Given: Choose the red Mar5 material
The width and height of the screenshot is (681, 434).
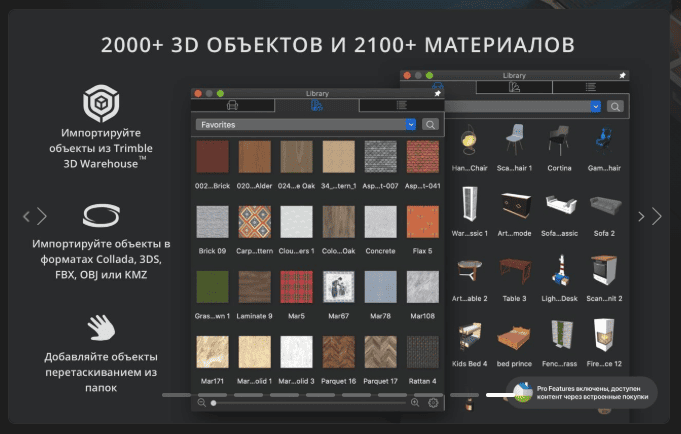Looking at the screenshot, I should click(297, 287).
